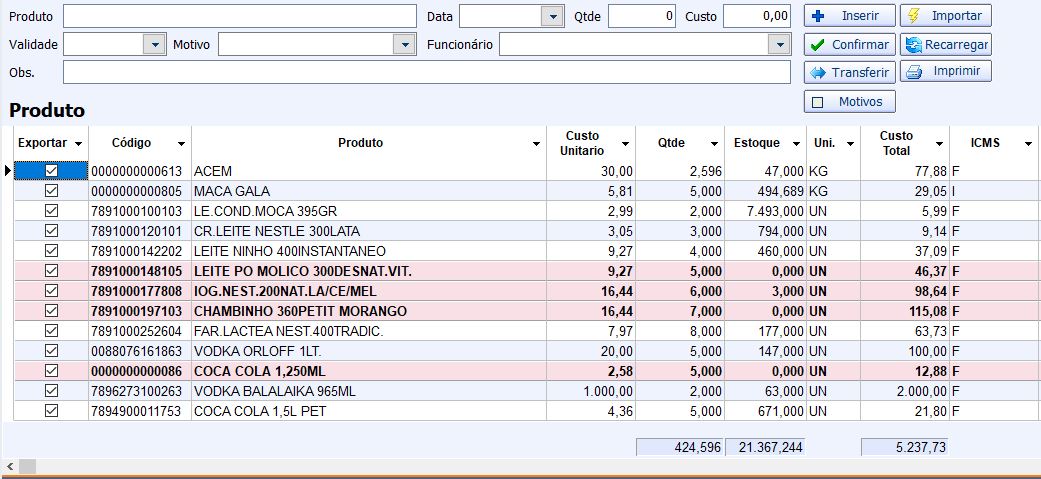Expand the Motivo combo box
The image size is (1041, 479).
404,45
